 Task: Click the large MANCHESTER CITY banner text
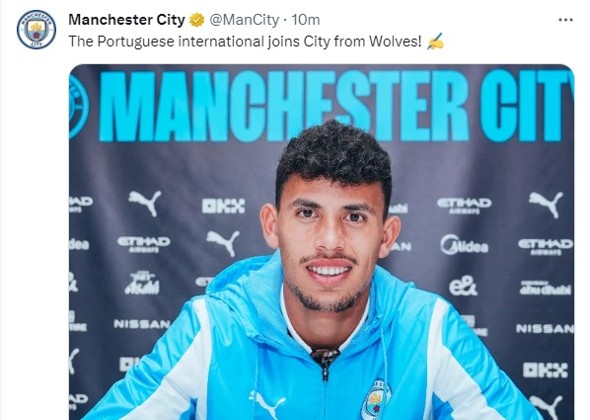click(337, 105)
